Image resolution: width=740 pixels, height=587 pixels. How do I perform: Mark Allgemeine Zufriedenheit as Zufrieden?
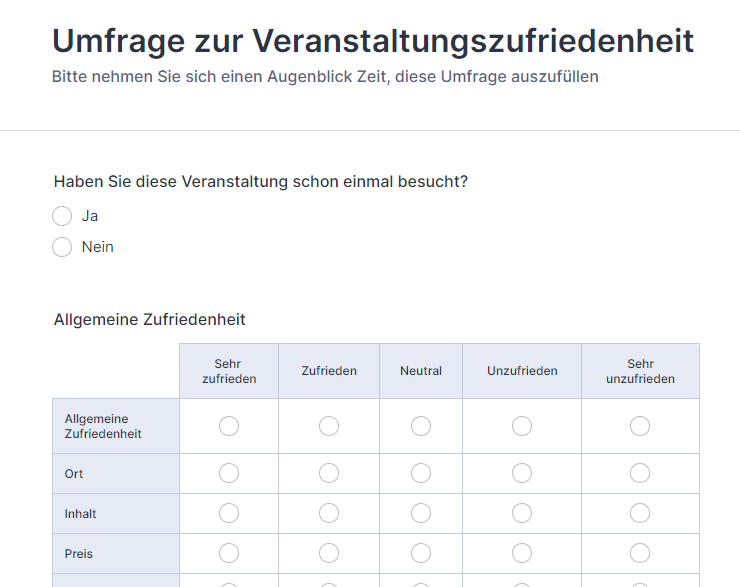coord(329,426)
